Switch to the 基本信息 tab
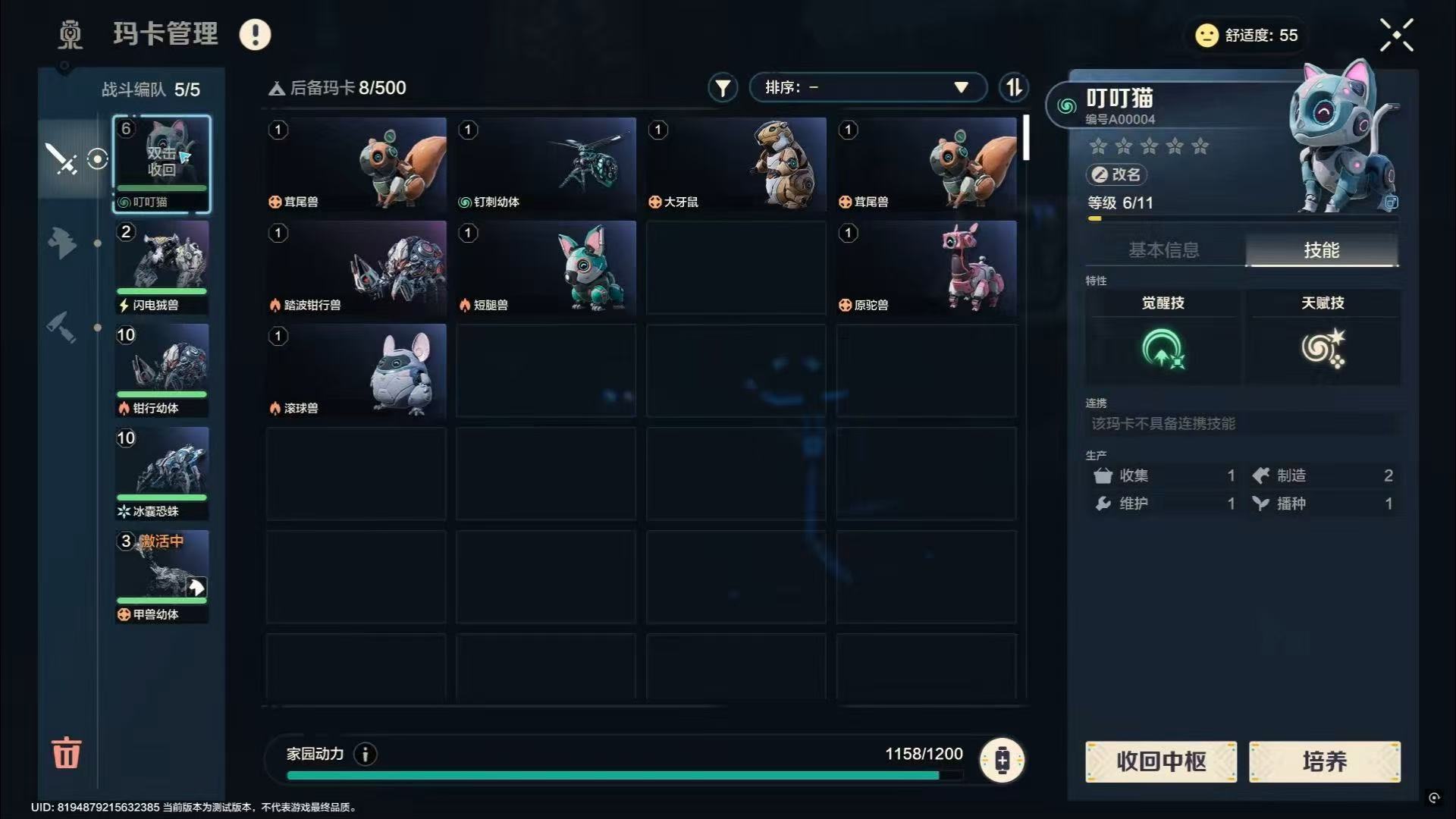 (1164, 250)
